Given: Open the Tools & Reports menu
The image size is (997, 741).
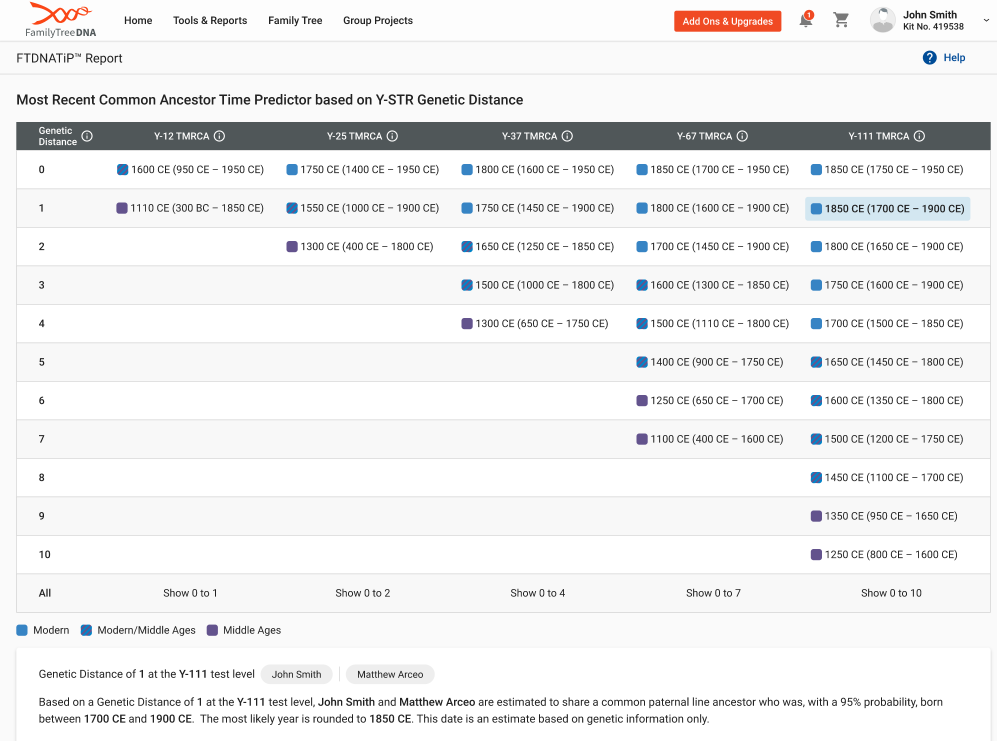Looking at the screenshot, I should (210, 20).
